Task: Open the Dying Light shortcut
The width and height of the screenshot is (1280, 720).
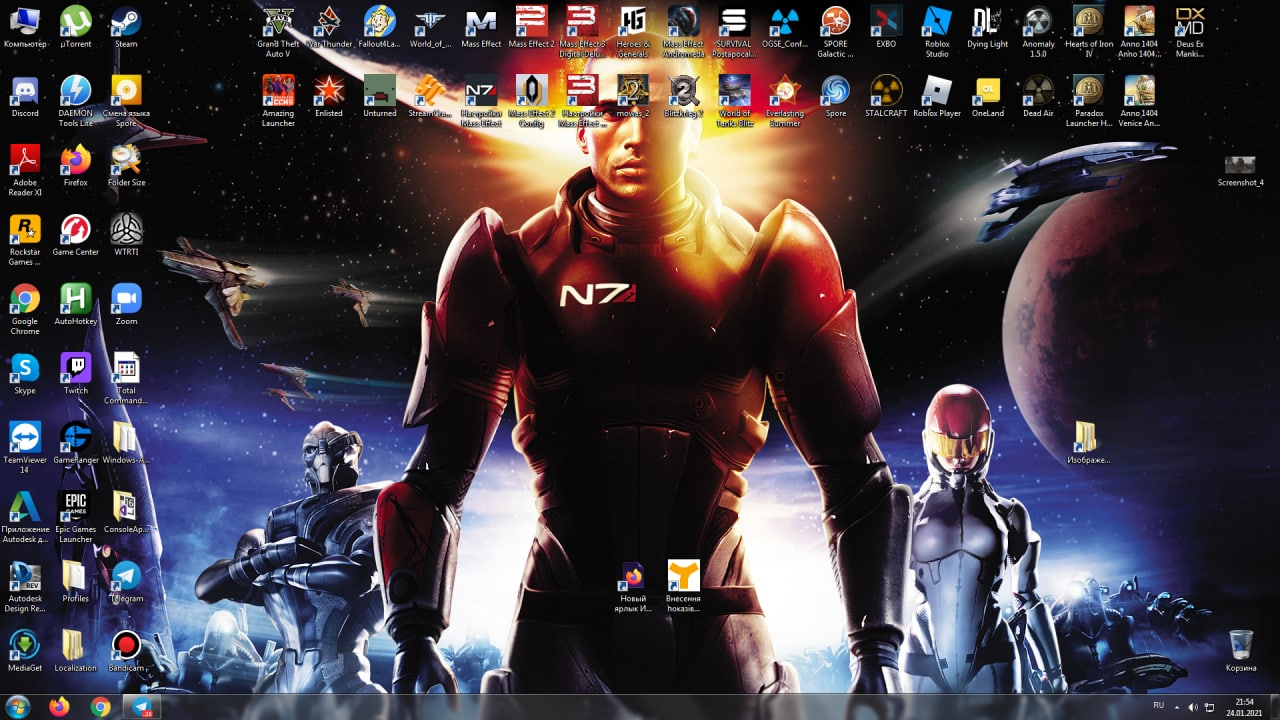Action: coord(988,27)
